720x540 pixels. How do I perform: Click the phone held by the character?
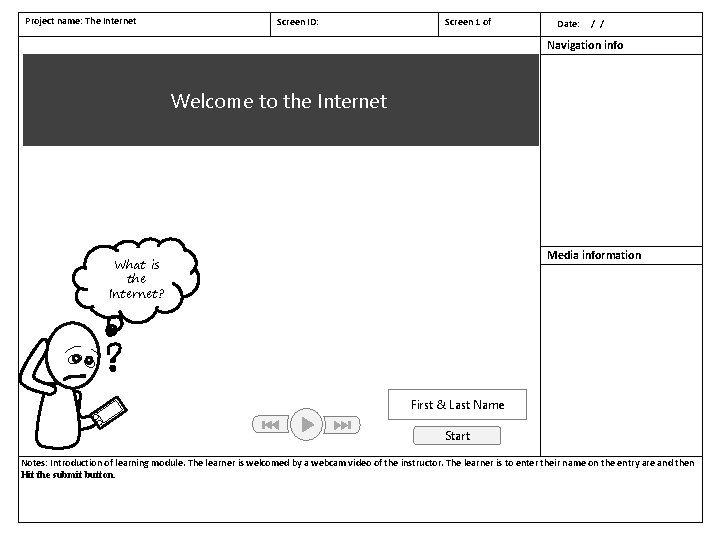tap(109, 412)
